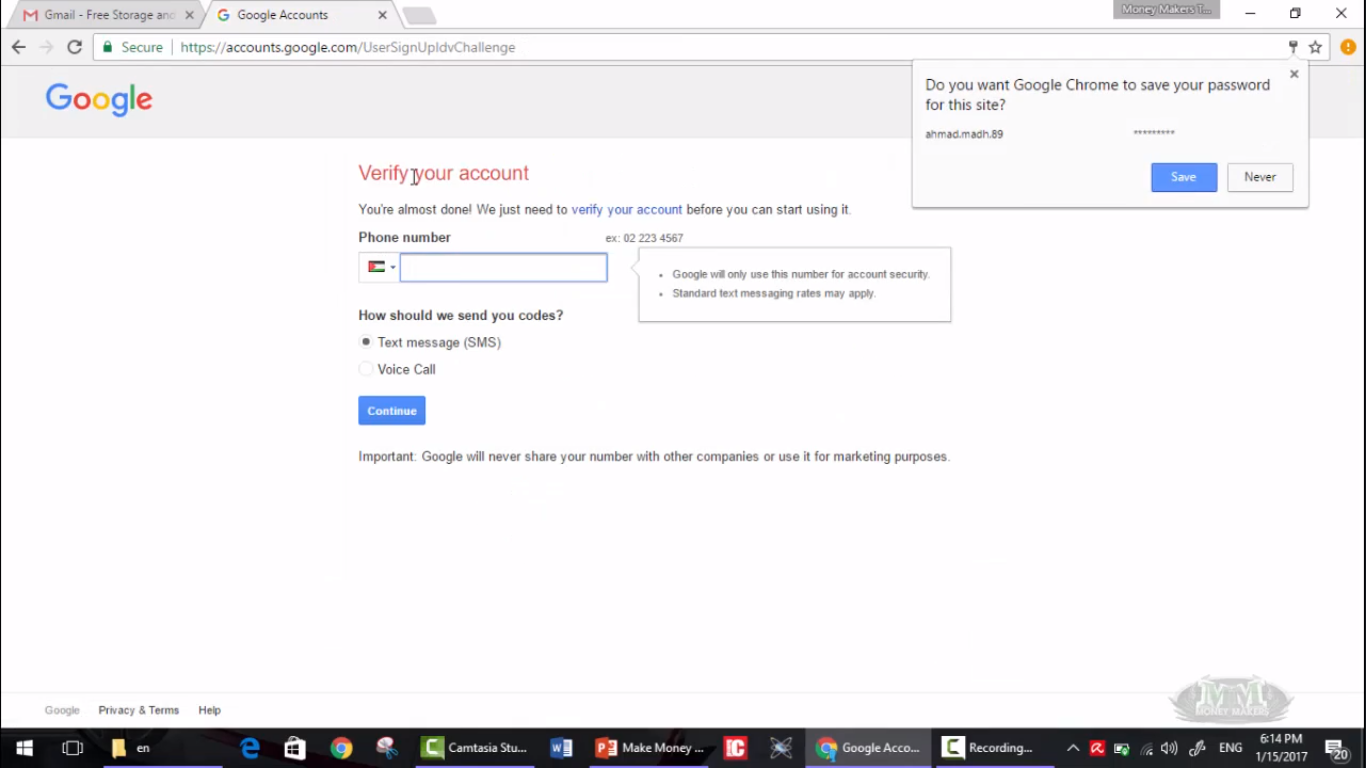Click the blue Continue button
Viewport: 1366px width, 768px height.
392,411
